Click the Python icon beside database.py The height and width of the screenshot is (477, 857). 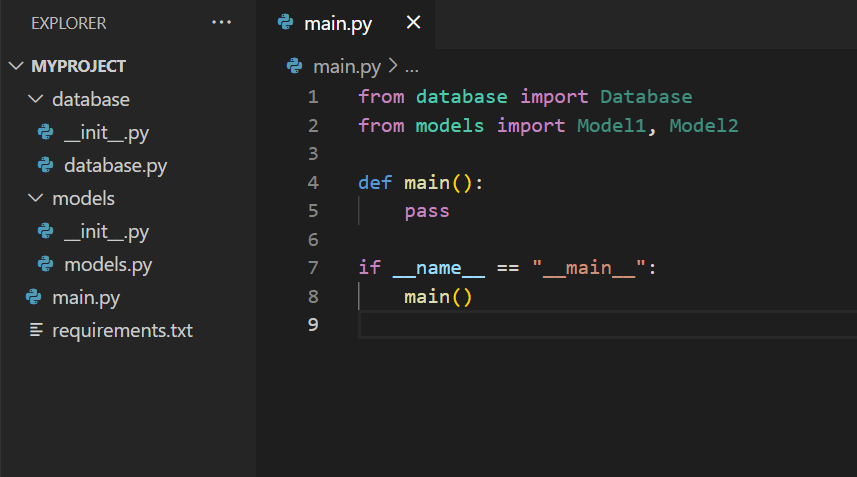(x=45, y=165)
